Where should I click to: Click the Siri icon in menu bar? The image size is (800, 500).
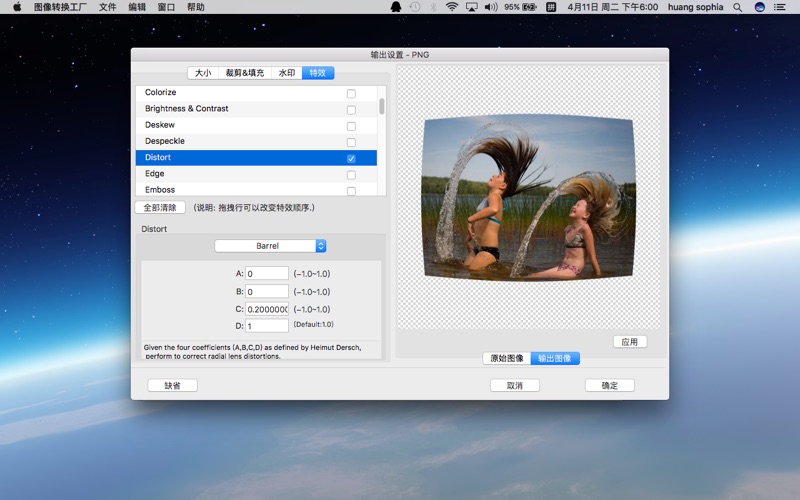pyautogui.click(x=760, y=7)
